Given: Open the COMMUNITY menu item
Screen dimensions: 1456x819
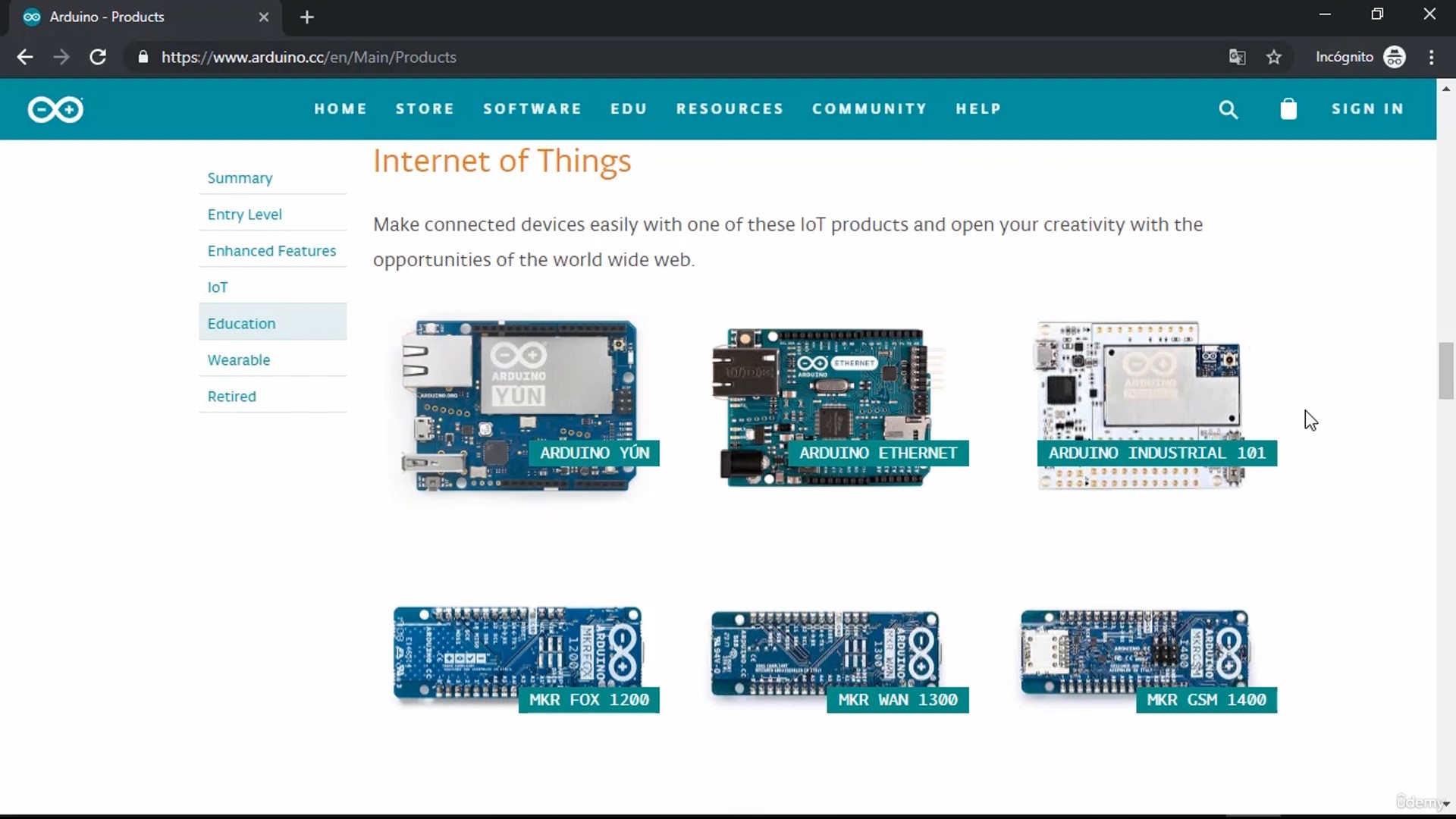Looking at the screenshot, I should 869,109.
